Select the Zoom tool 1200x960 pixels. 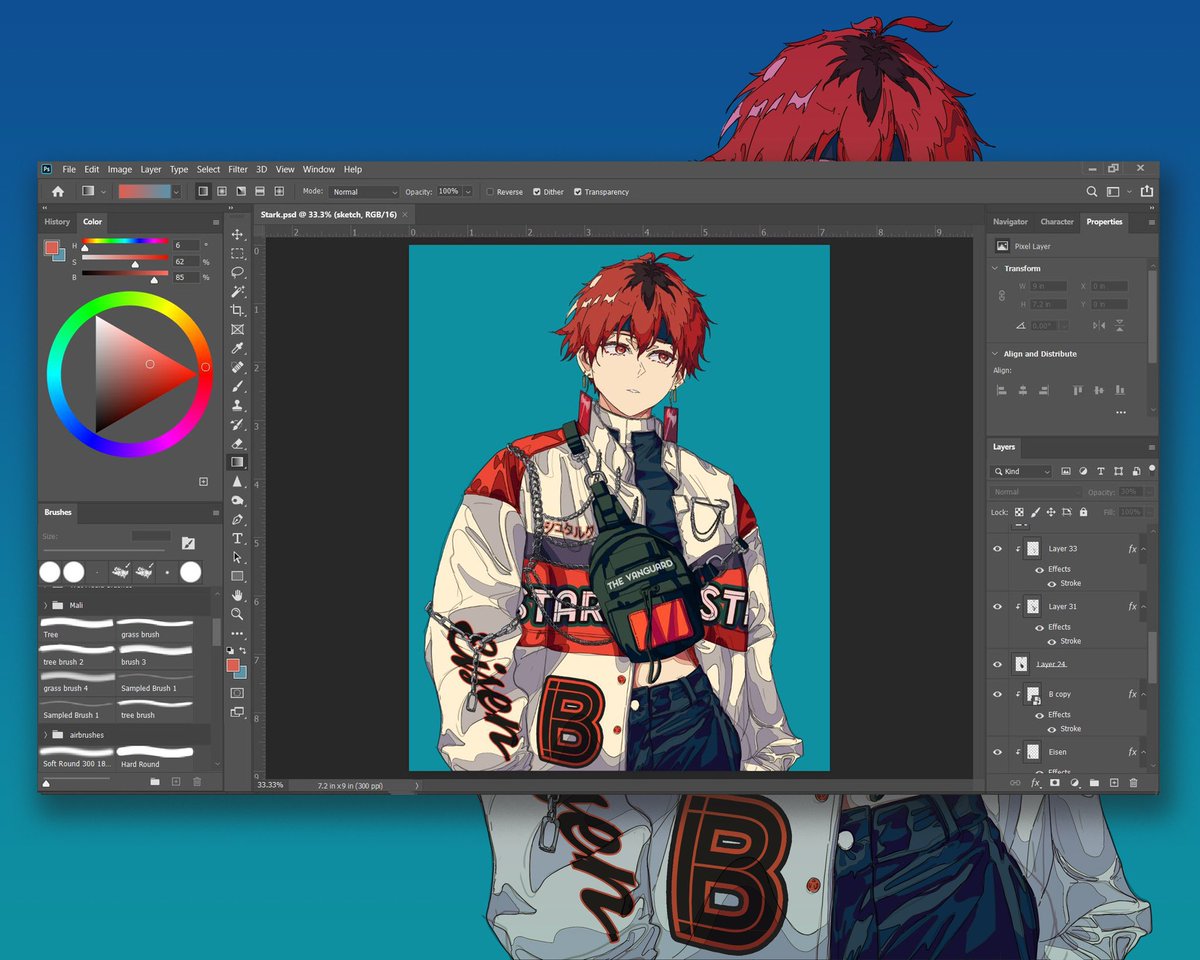click(x=237, y=614)
